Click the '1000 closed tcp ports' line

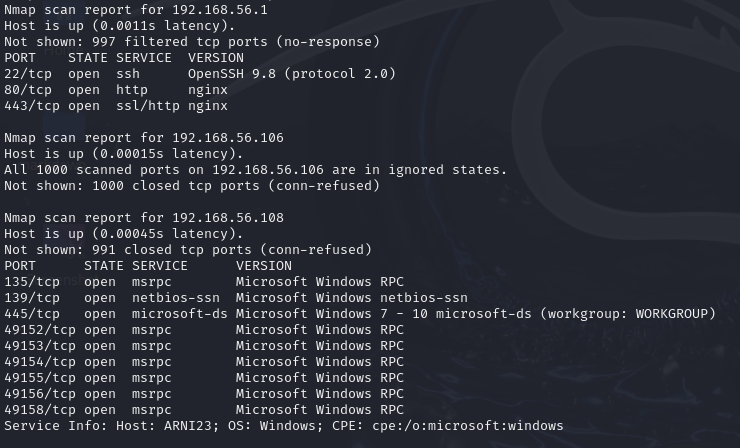coord(190,185)
